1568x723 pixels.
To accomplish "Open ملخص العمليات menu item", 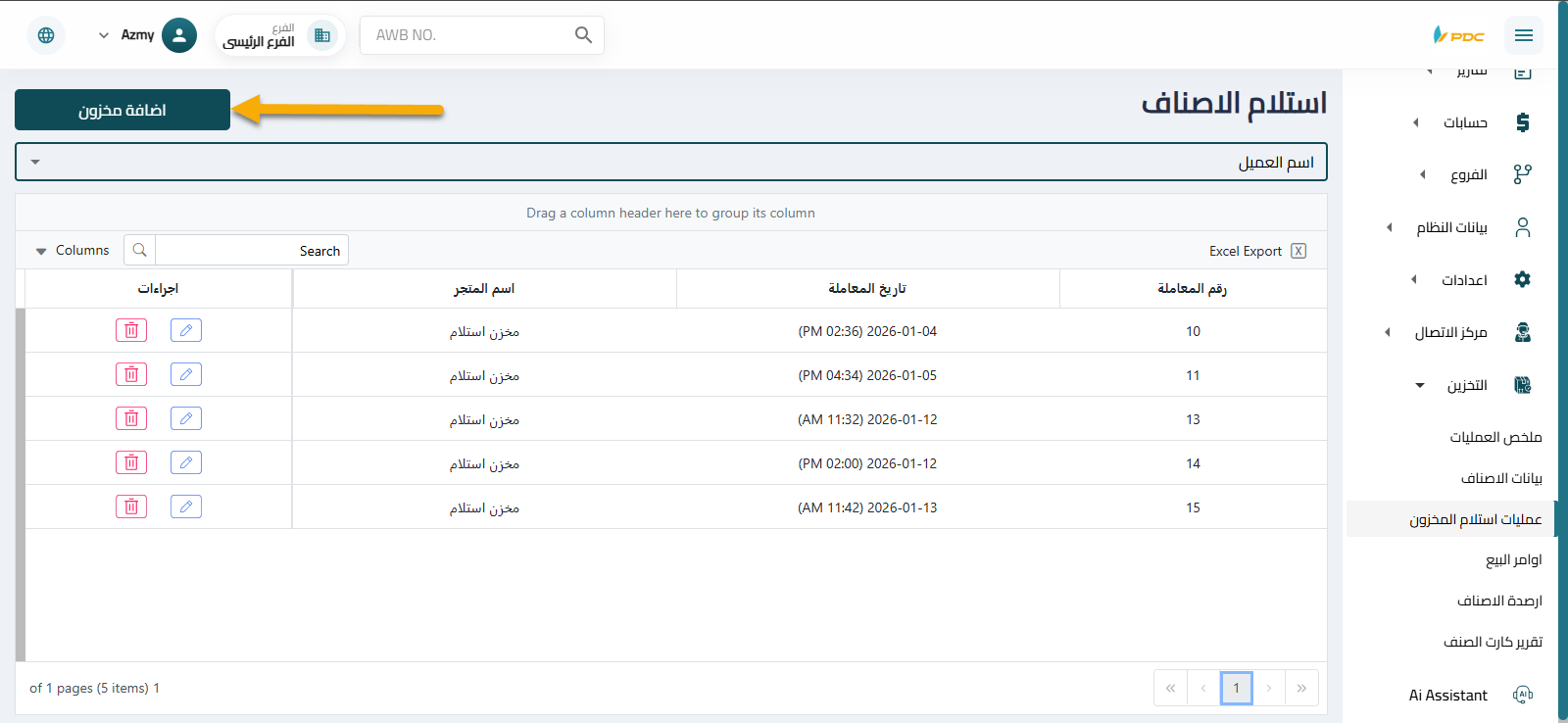I will (x=1495, y=437).
